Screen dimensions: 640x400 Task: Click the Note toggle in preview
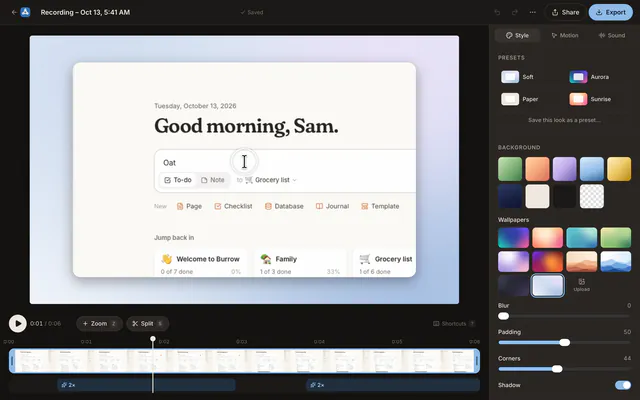tap(213, 180)
